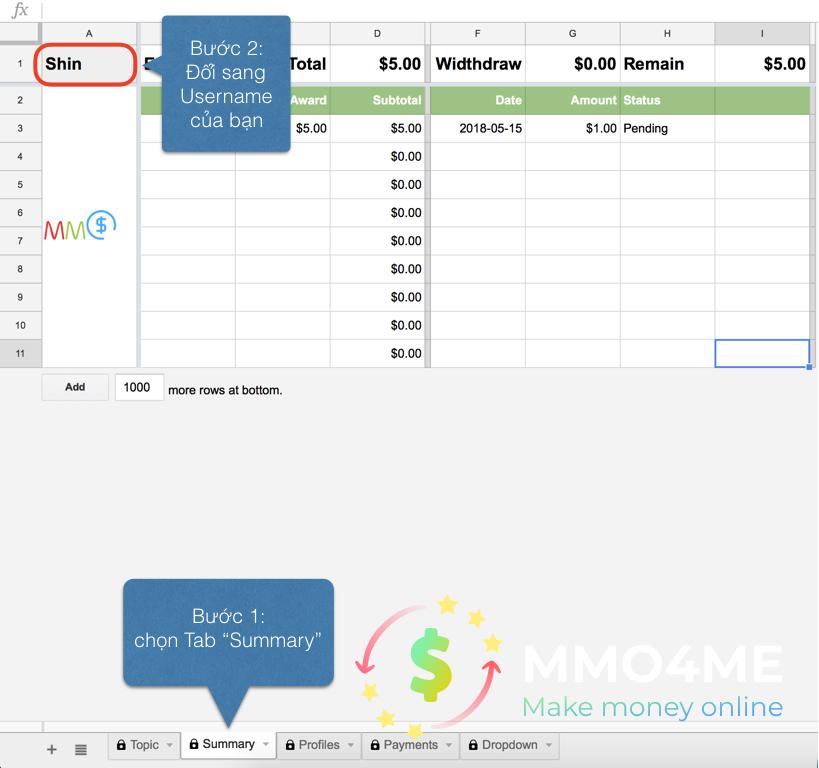Image resolution: width=819 pixels, height=768 pixels.
Task: Select column G header
Action: click(x=572, y=33)
